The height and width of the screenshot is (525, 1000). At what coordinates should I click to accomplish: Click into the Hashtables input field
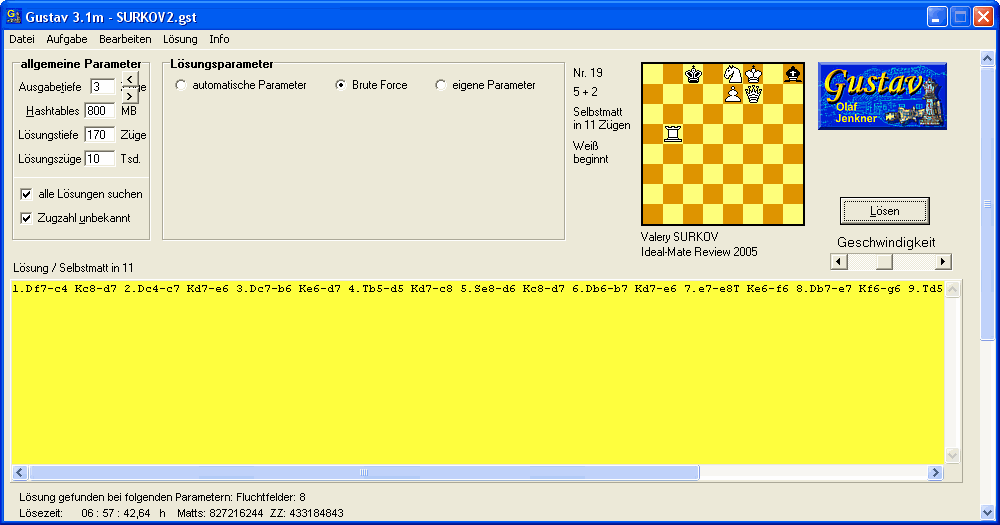tap(100, 111)
